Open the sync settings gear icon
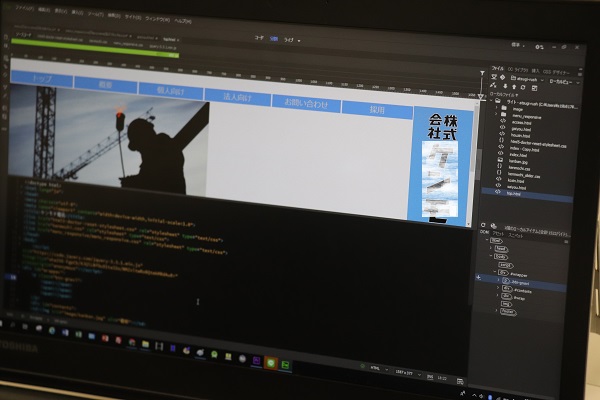This screenshot has width=600, height=400. [539, 47]
